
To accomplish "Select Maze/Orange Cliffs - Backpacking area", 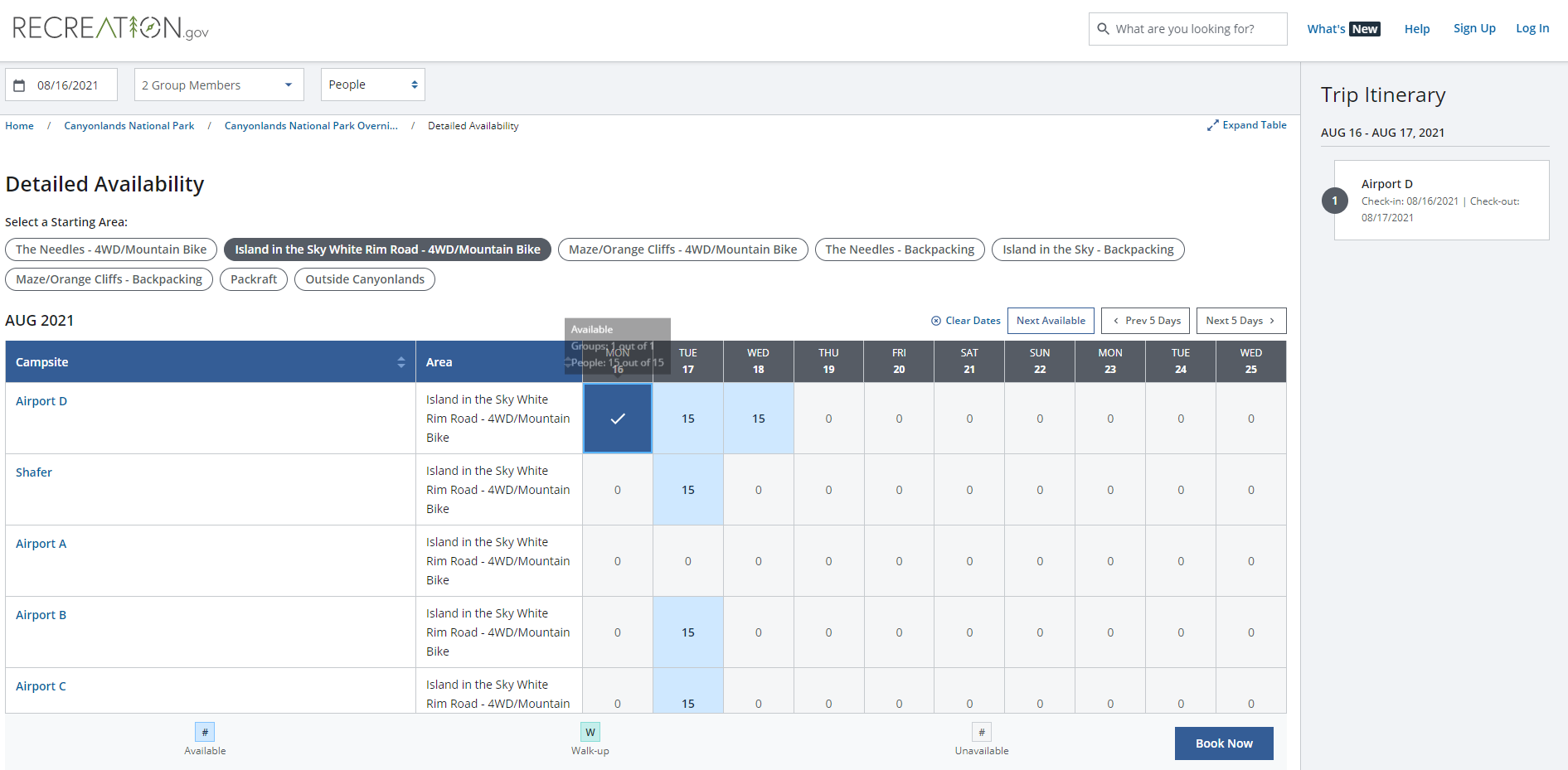I will coord(109,279).
